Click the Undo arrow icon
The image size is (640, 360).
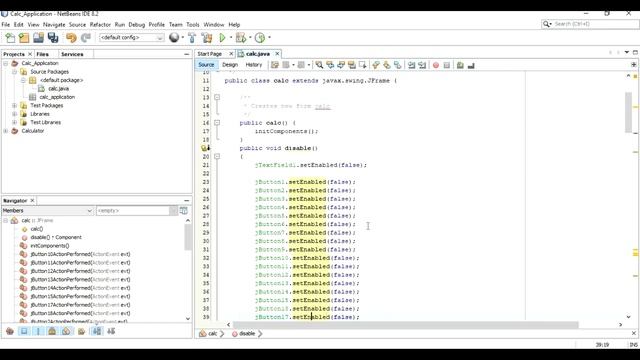[71, 38]
